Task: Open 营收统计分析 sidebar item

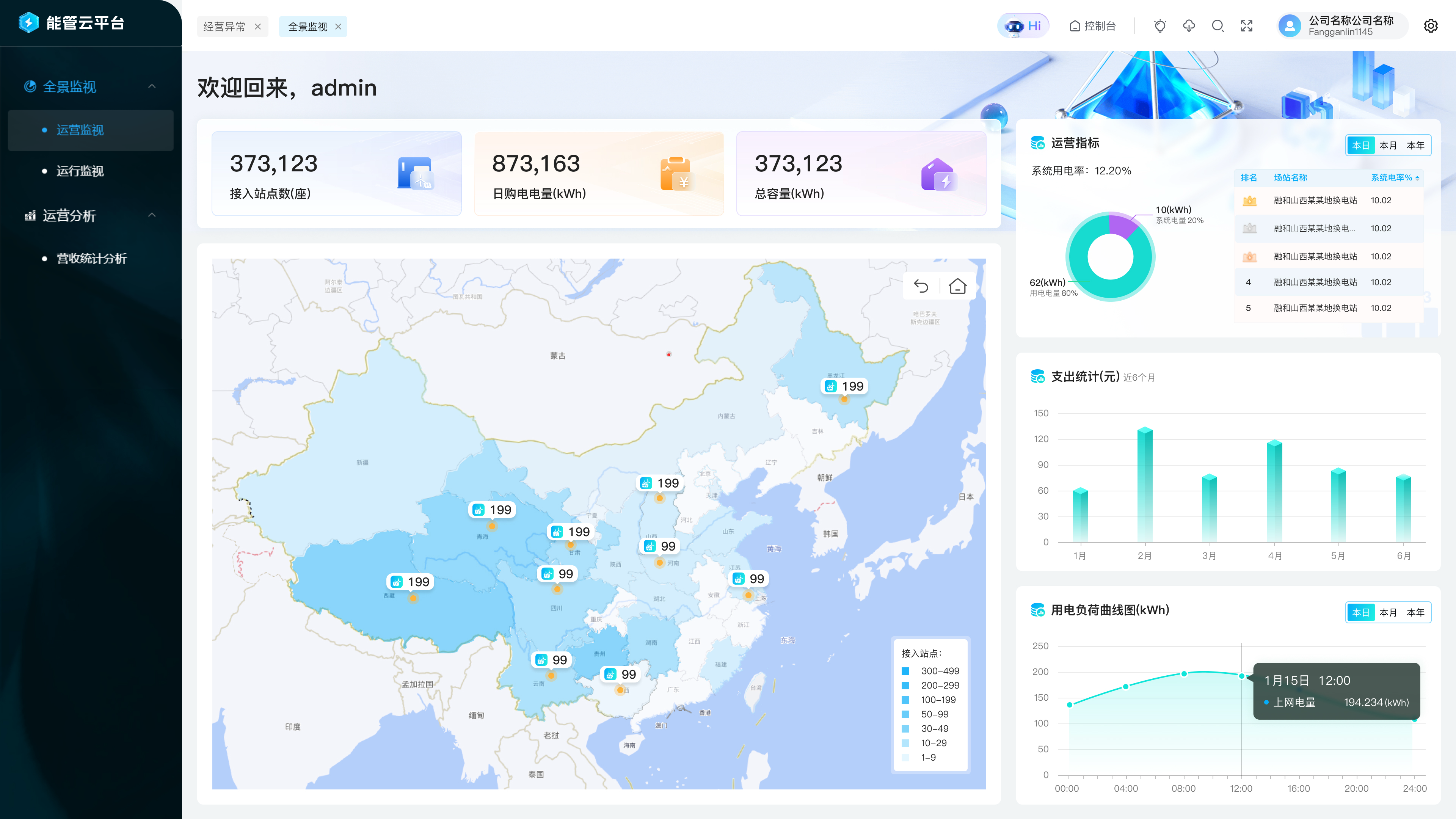Action: click(x=91, y=259)
